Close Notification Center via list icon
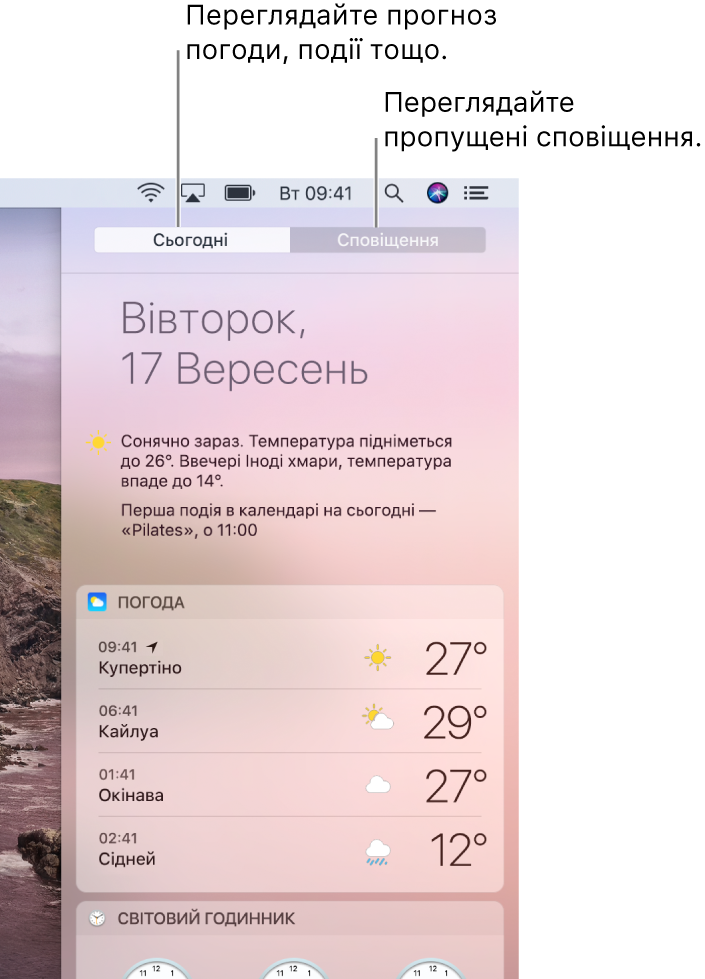 (476, 193)
